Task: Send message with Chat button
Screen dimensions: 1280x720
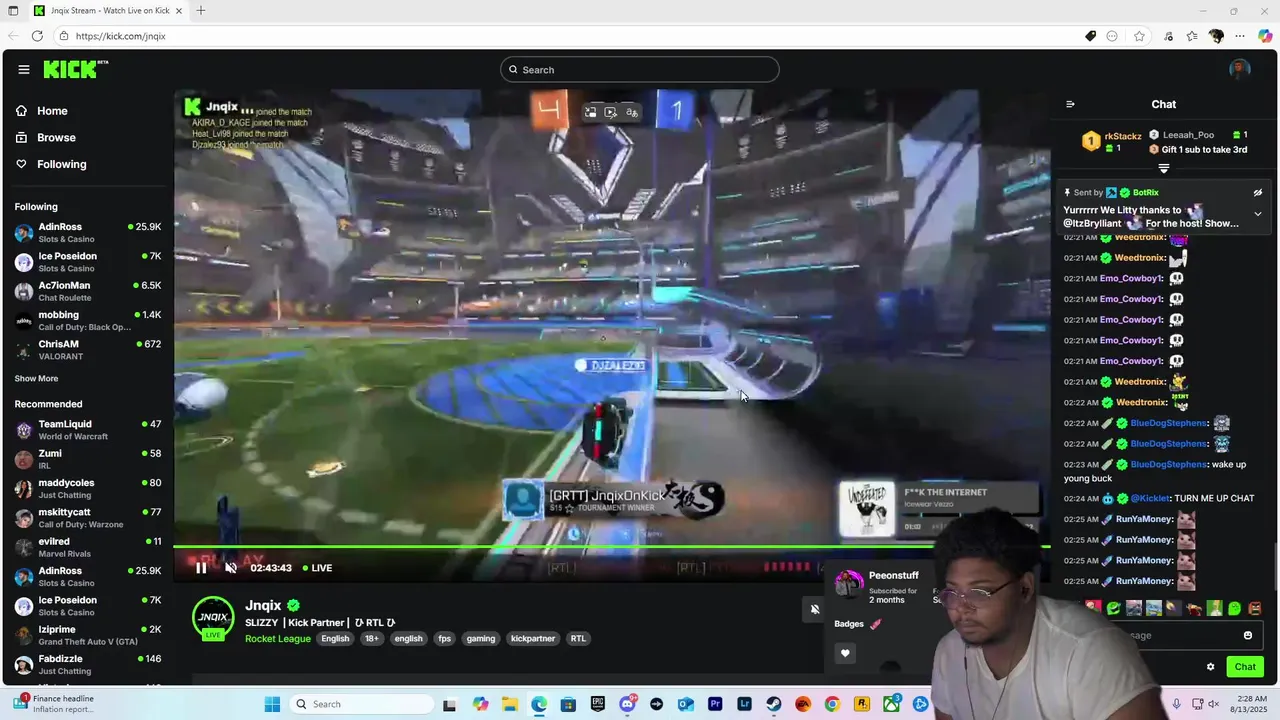Action: click(x=1245, y=667)
